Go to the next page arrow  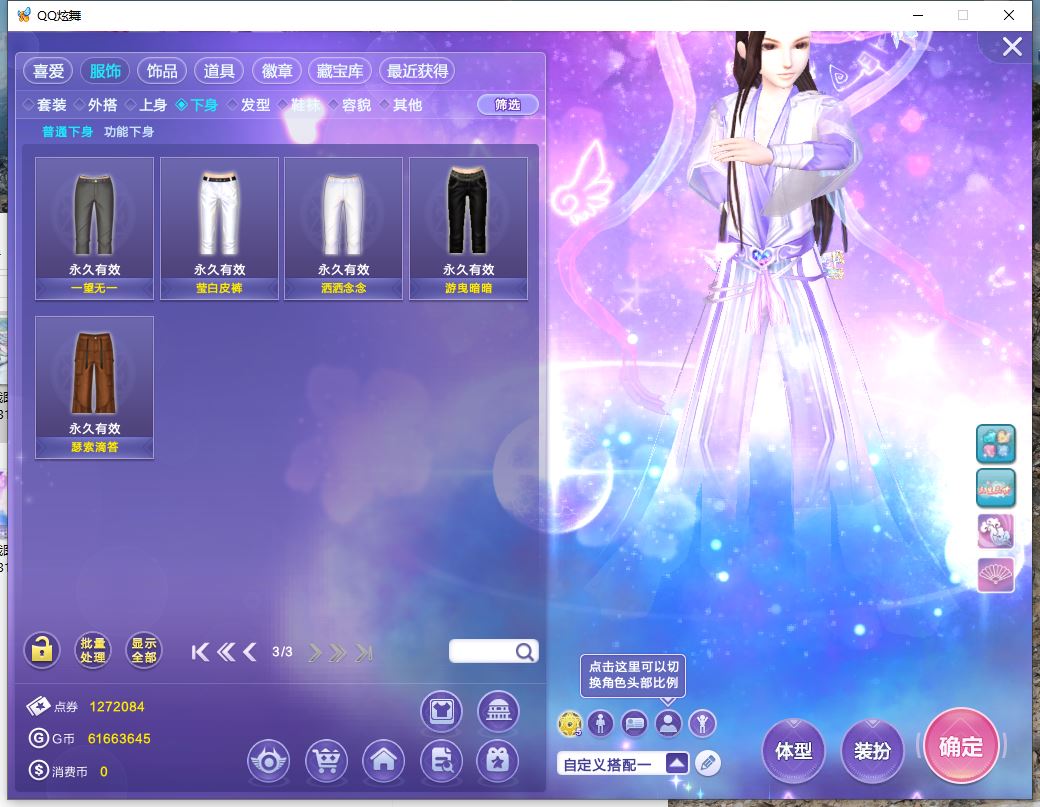point(314,653)
